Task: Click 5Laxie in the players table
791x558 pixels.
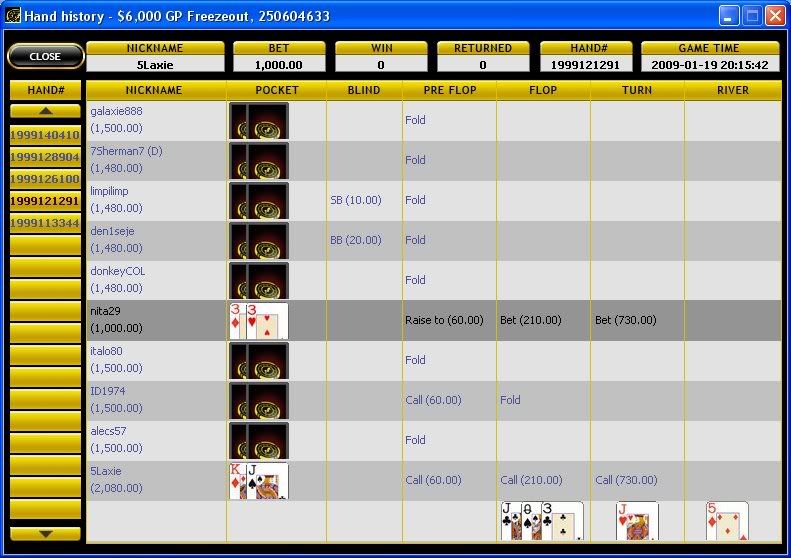Action: click(105, 471)
